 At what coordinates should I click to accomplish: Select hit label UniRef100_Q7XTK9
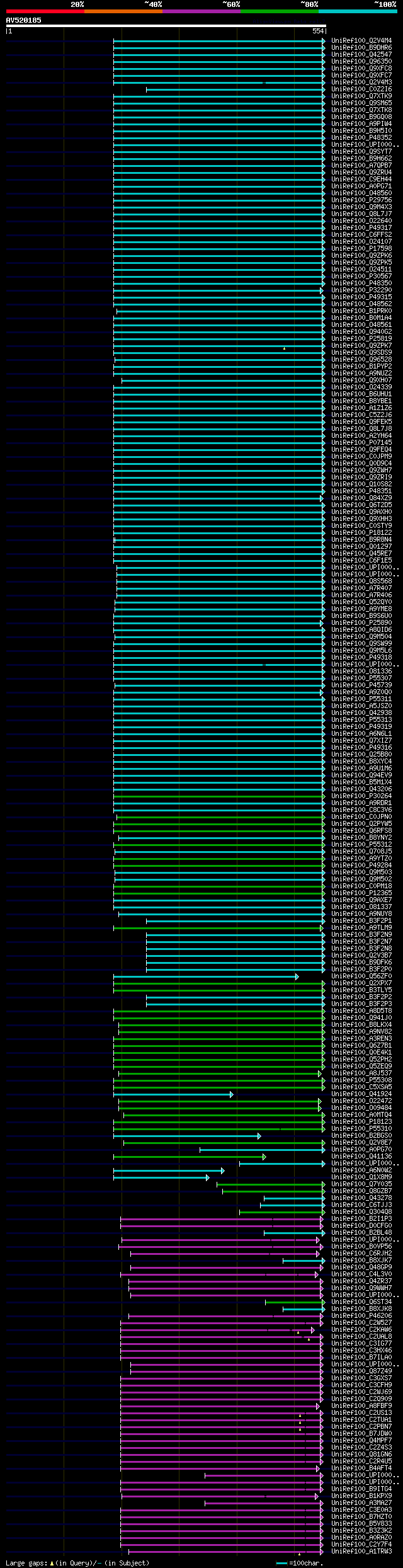361,96
